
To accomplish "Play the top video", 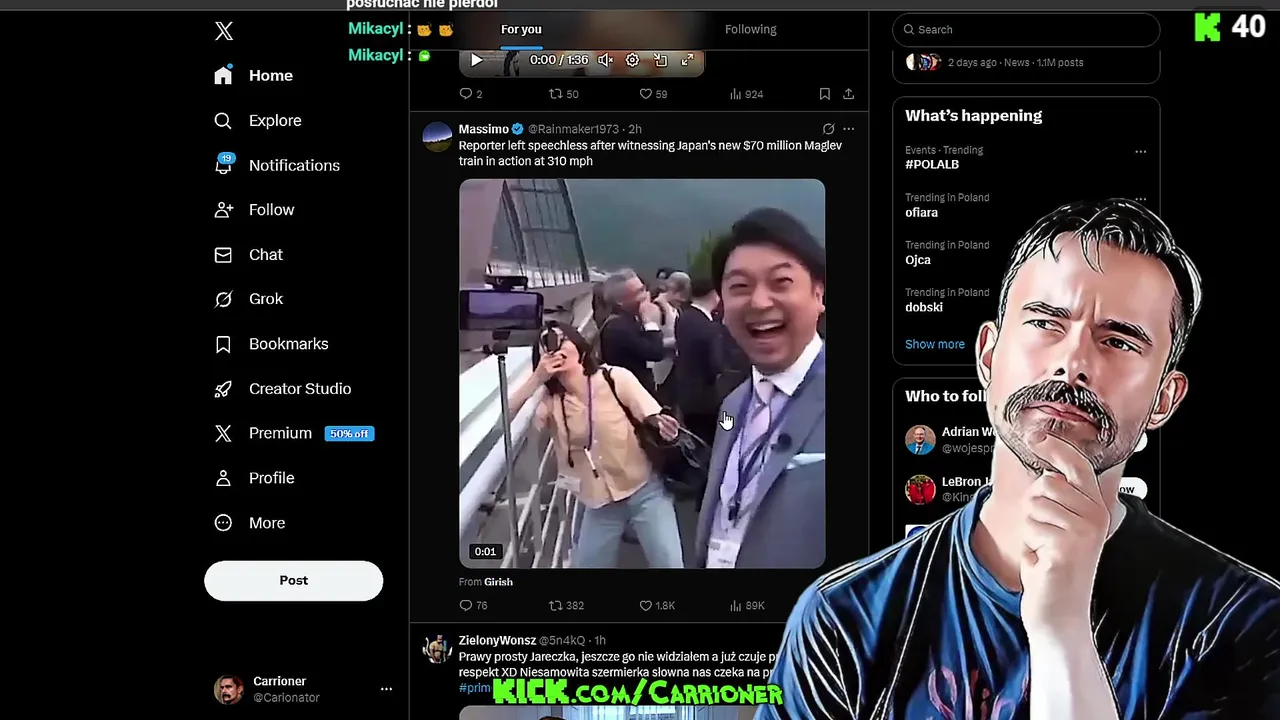I will (x=477, y=60).
